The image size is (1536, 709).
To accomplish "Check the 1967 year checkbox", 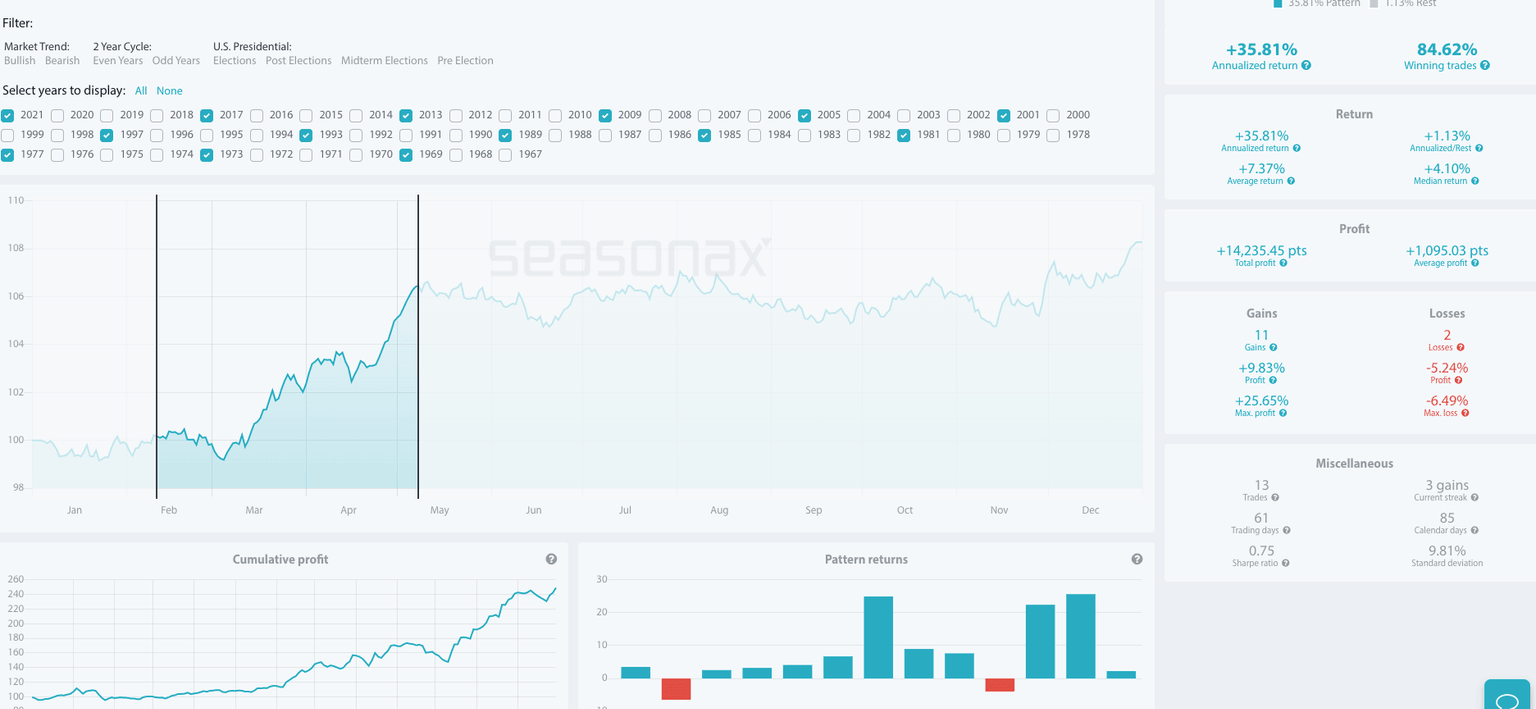I will pyautogui.click(x=506, y=155).
